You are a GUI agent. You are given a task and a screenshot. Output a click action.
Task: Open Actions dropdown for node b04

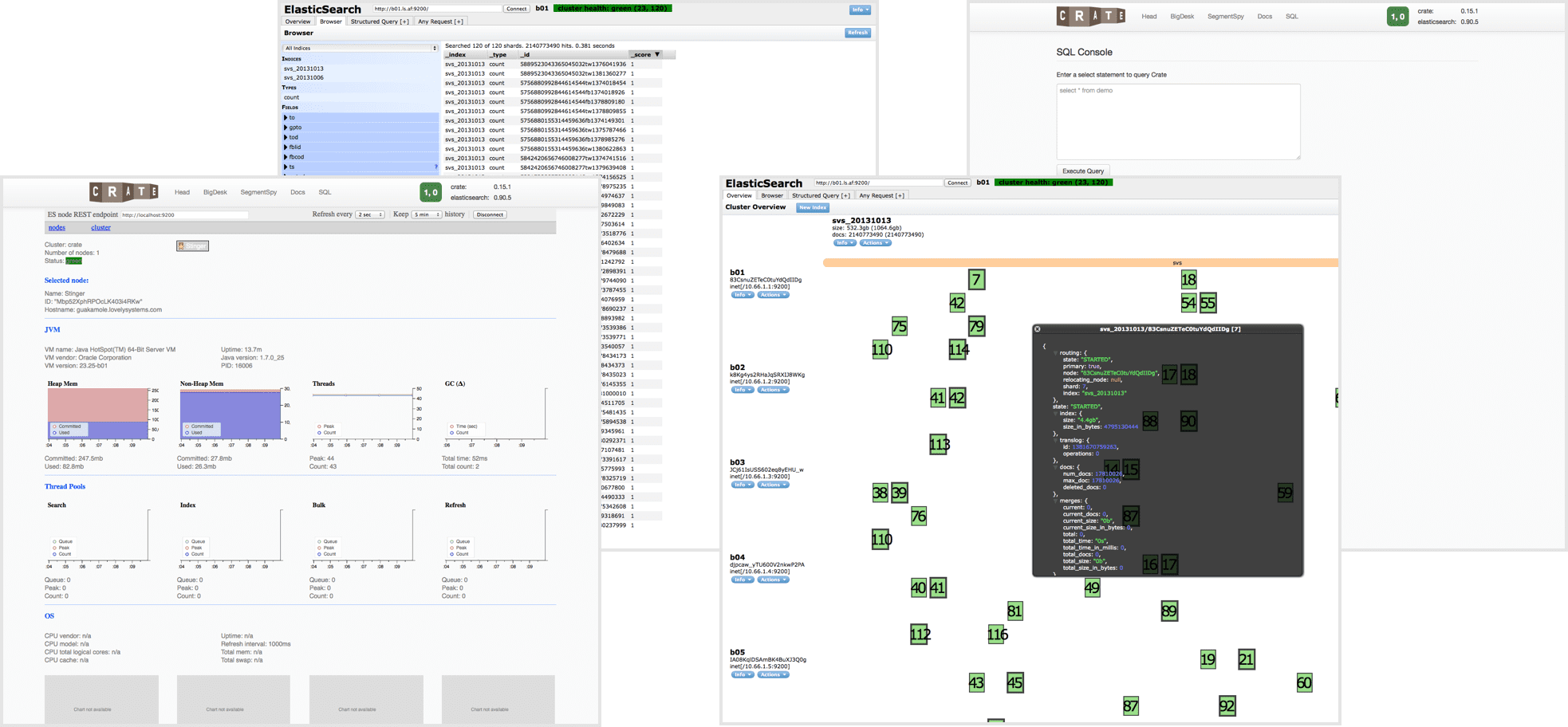[773, 580]
